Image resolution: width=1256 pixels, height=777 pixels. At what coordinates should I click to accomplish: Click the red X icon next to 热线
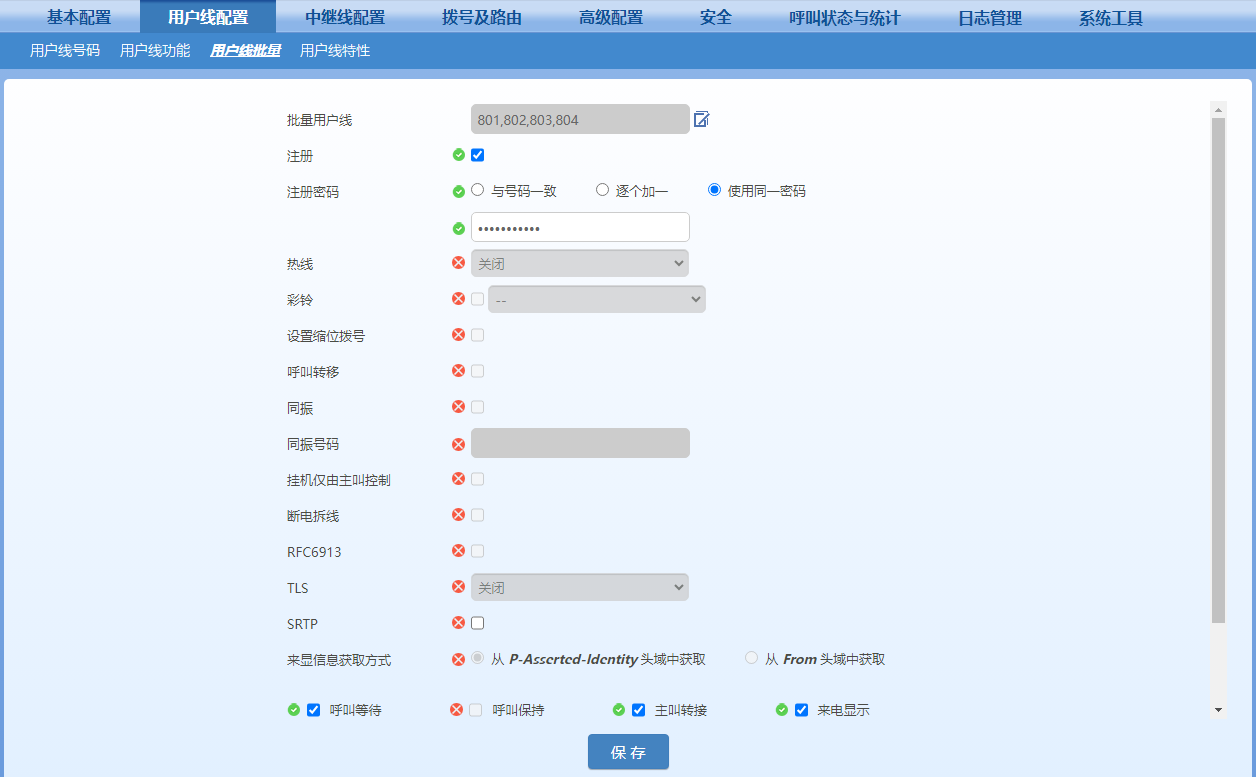pos(458,263)
